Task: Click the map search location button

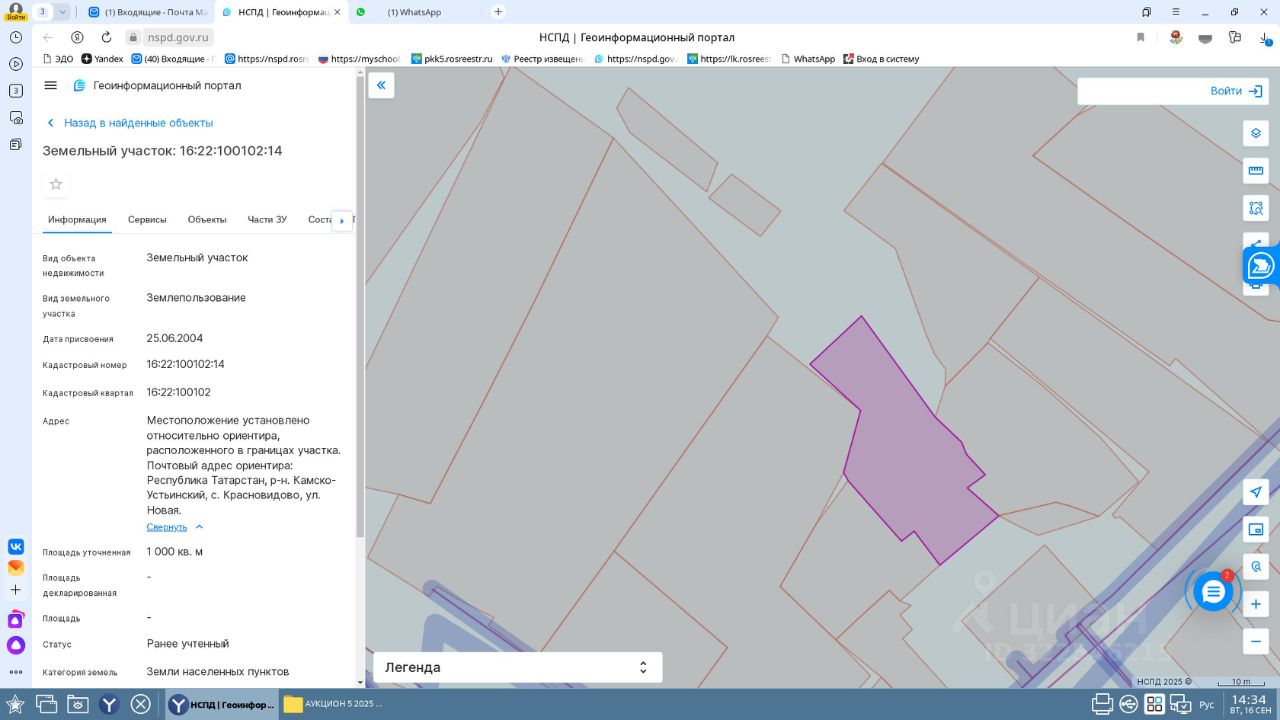Action: pyautogui.click(x=1256, y=566)
